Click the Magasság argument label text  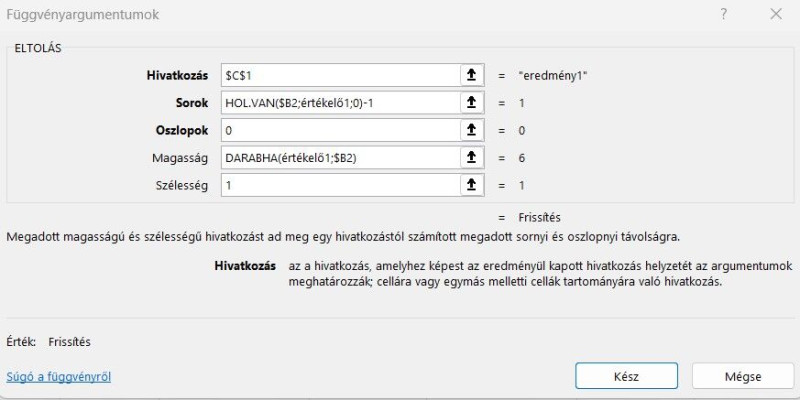pos(180,158)
